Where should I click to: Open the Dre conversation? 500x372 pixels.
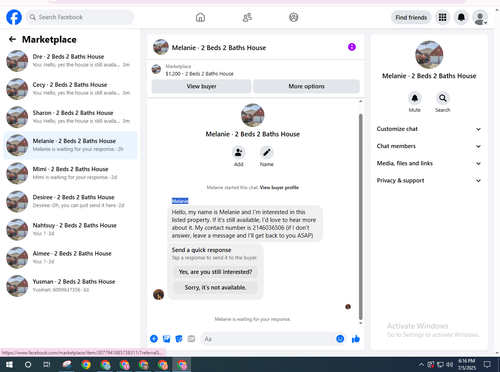tap(70, 61)
